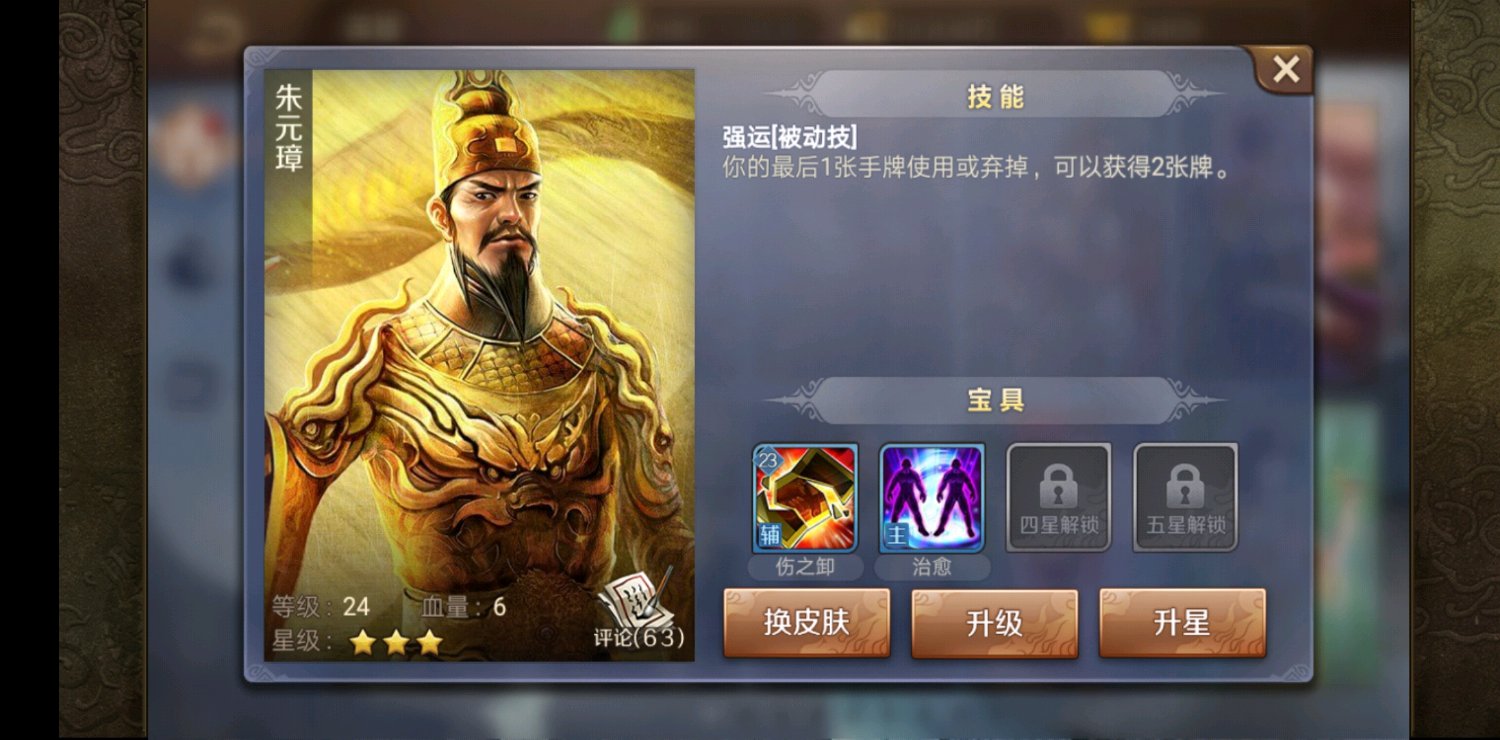This screenshot has height=740, width=1500.
Task: Tap the 宝具 section header
Action: (995, 401)
